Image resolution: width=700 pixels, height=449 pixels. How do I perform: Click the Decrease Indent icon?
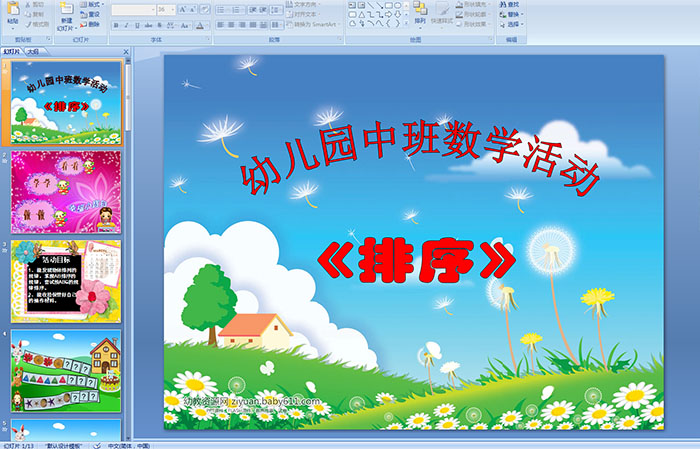point(253,9)
